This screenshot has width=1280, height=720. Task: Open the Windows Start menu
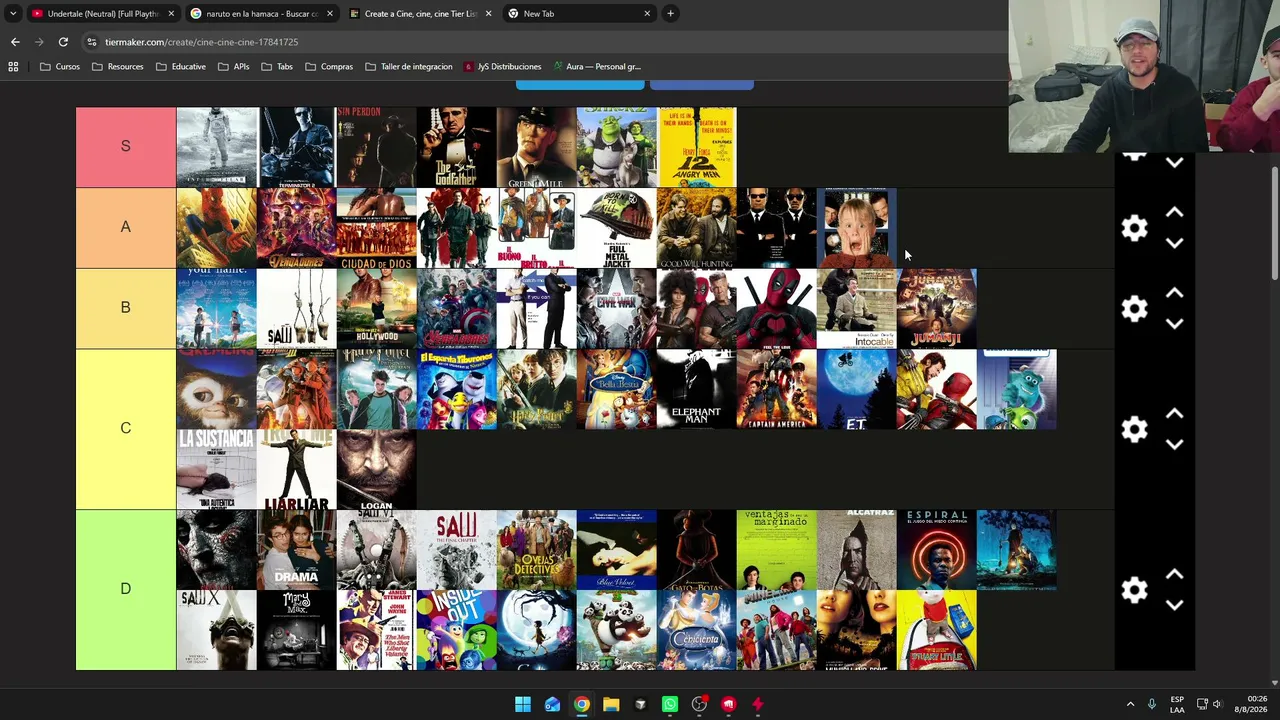523,704
